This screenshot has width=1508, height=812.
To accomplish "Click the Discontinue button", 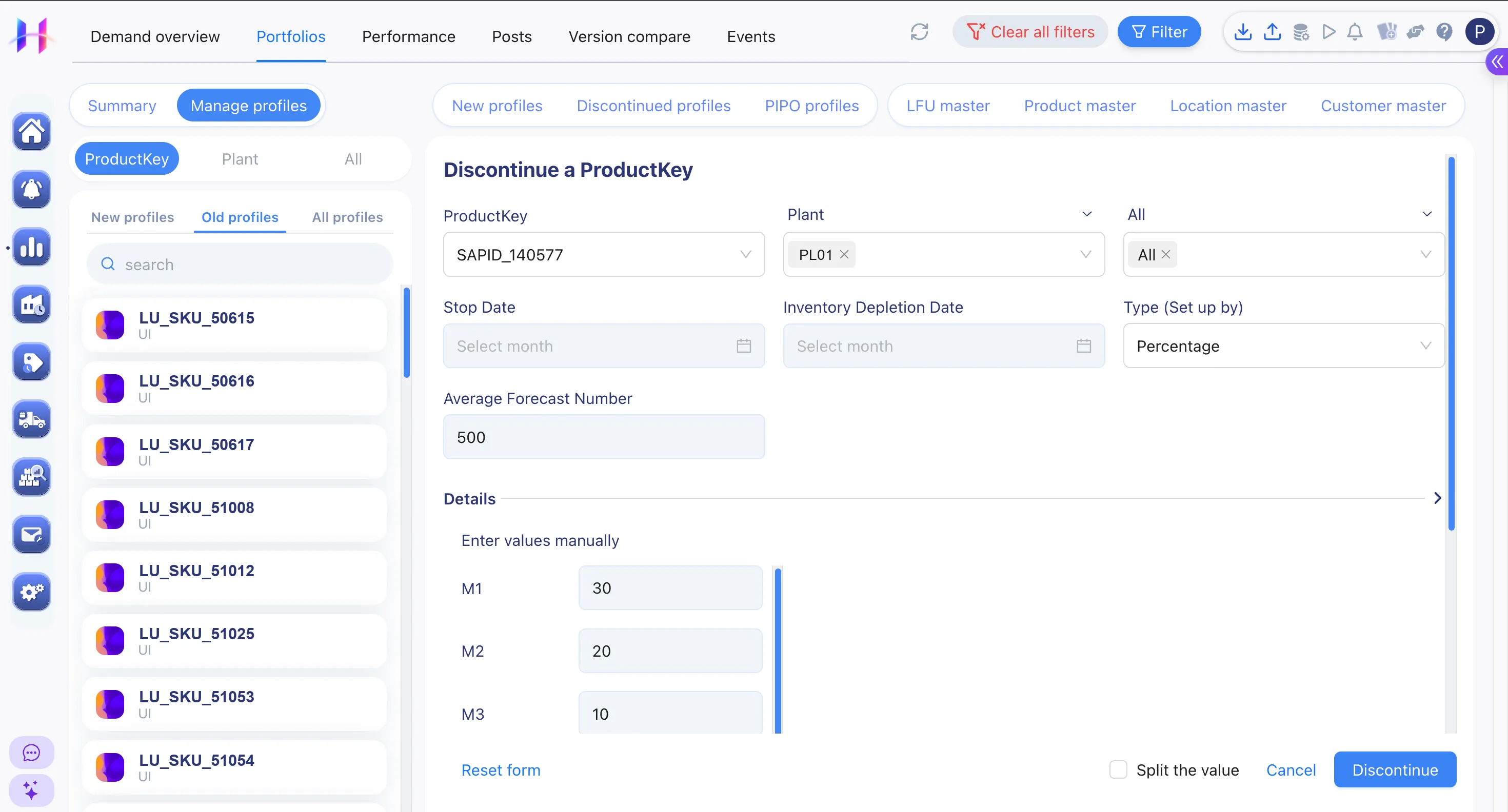I will click(x=1395, y=769).
